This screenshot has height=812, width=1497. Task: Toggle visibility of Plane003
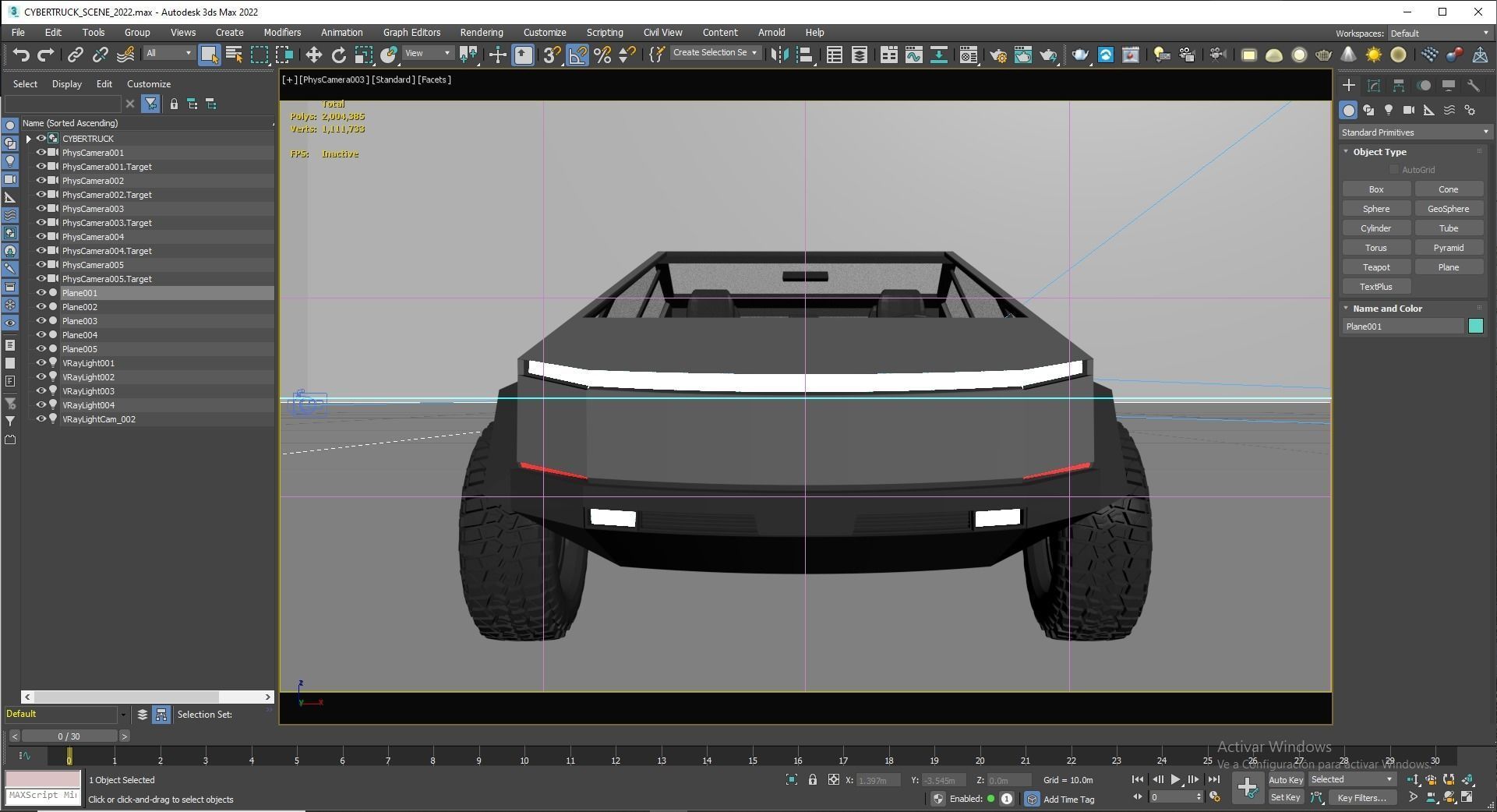pyautogui.click(x=41, y=321)
